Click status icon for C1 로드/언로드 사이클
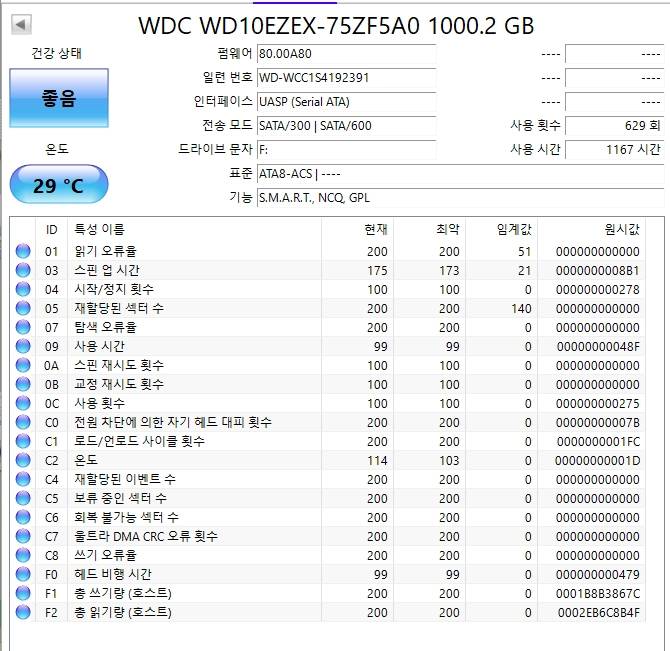Image resolution: width=670 pixels, height=651 pixels. (23, 441)
